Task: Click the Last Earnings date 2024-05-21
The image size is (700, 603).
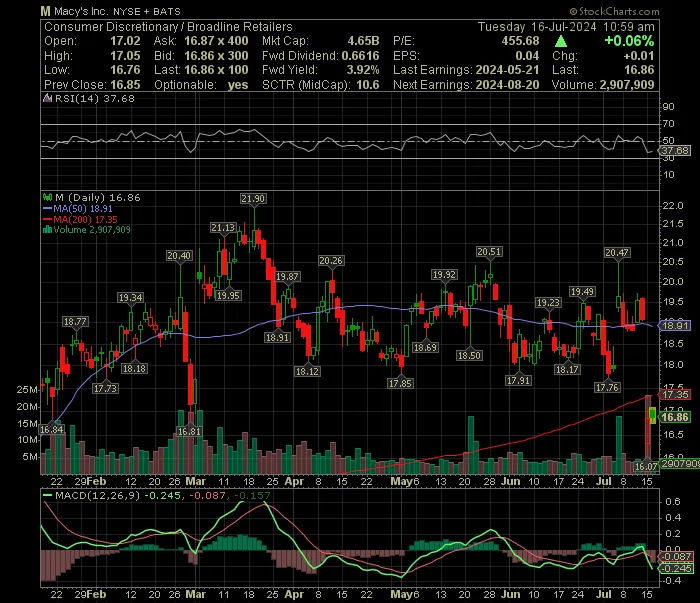Action: 507,70
